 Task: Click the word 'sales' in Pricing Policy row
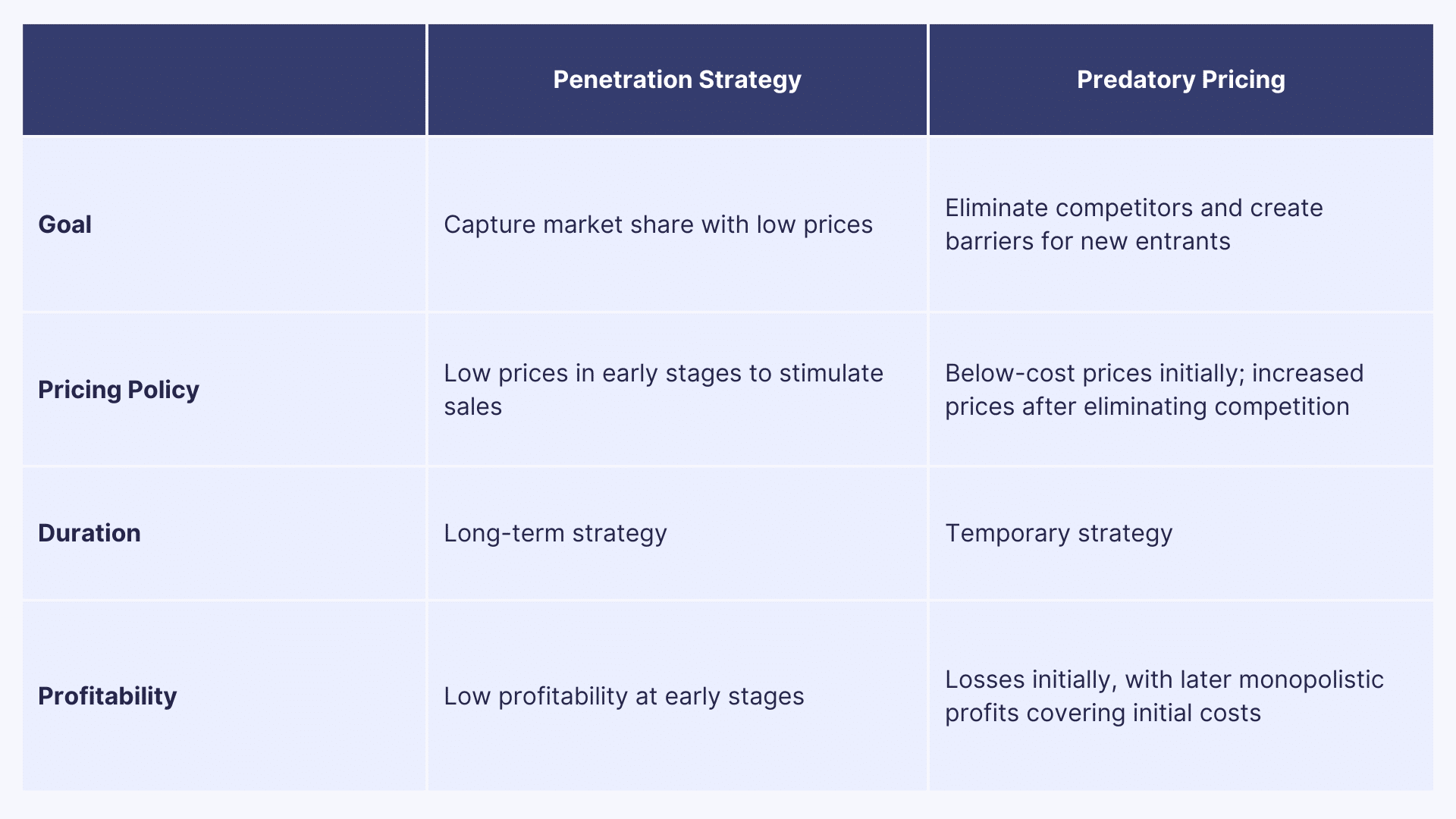pyautogui.click(x=473, y=406)
